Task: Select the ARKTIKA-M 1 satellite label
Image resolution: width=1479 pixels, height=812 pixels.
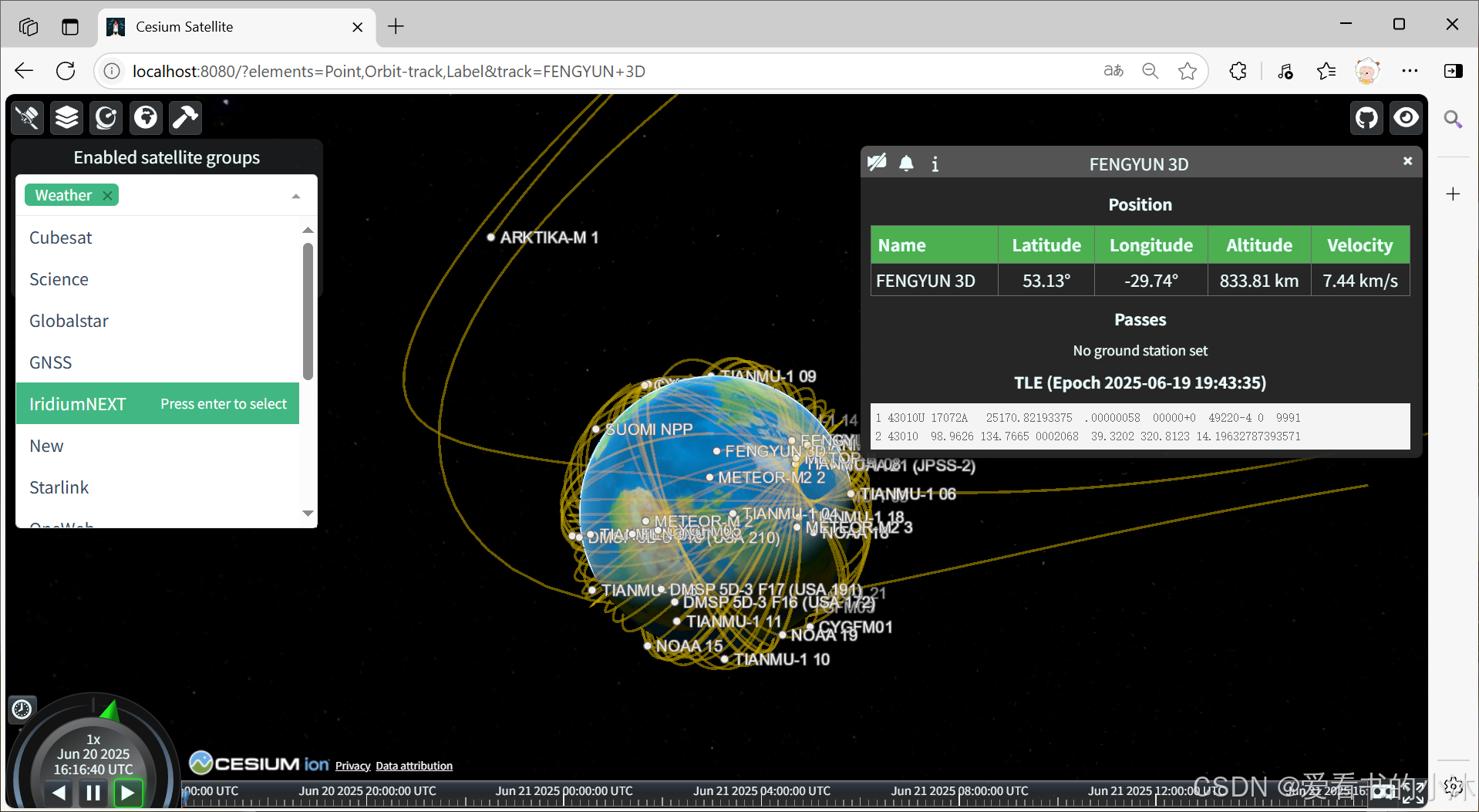Action: [x=549, y=238]
